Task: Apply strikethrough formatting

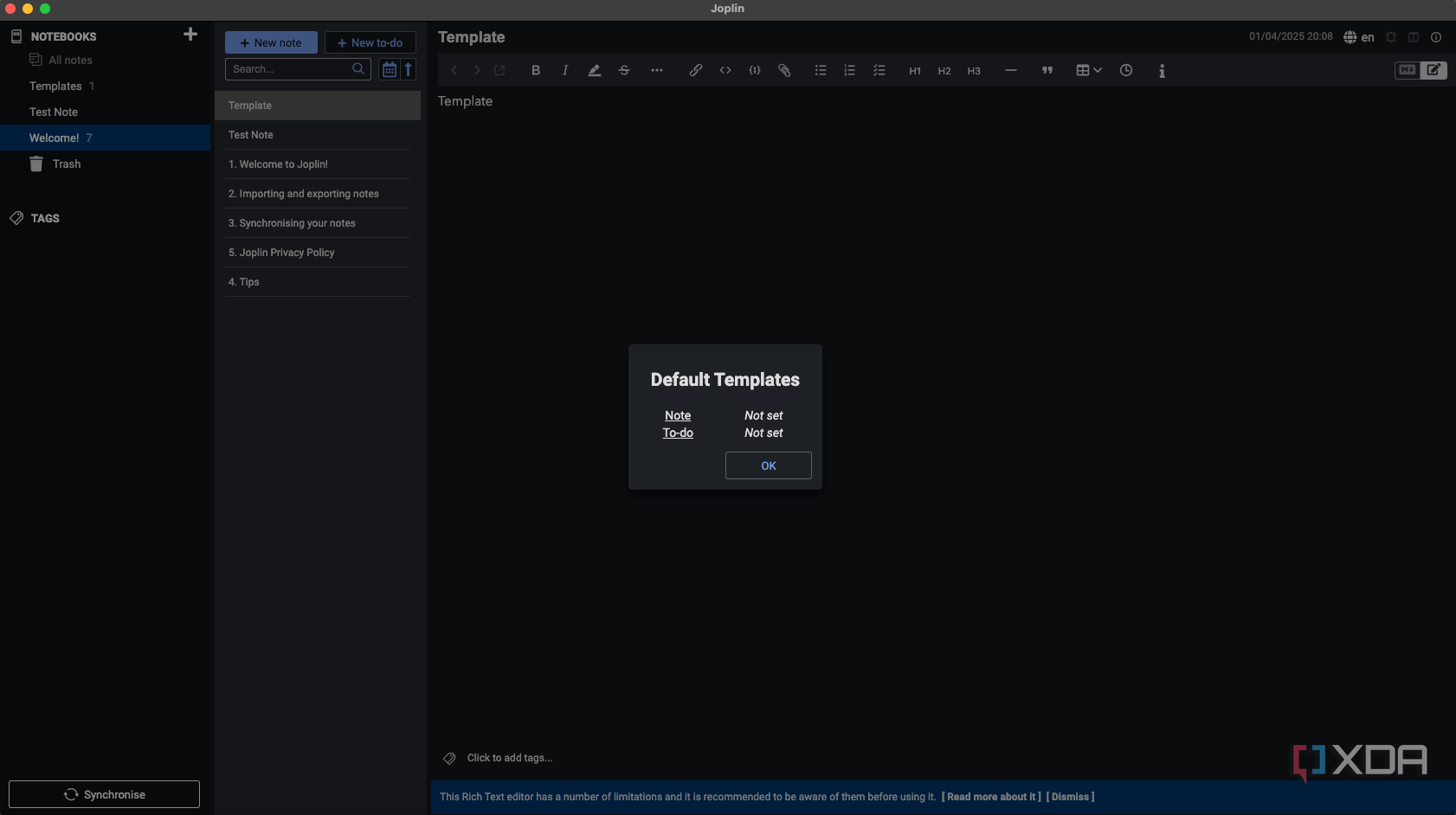Action: [x=624, y=71]
